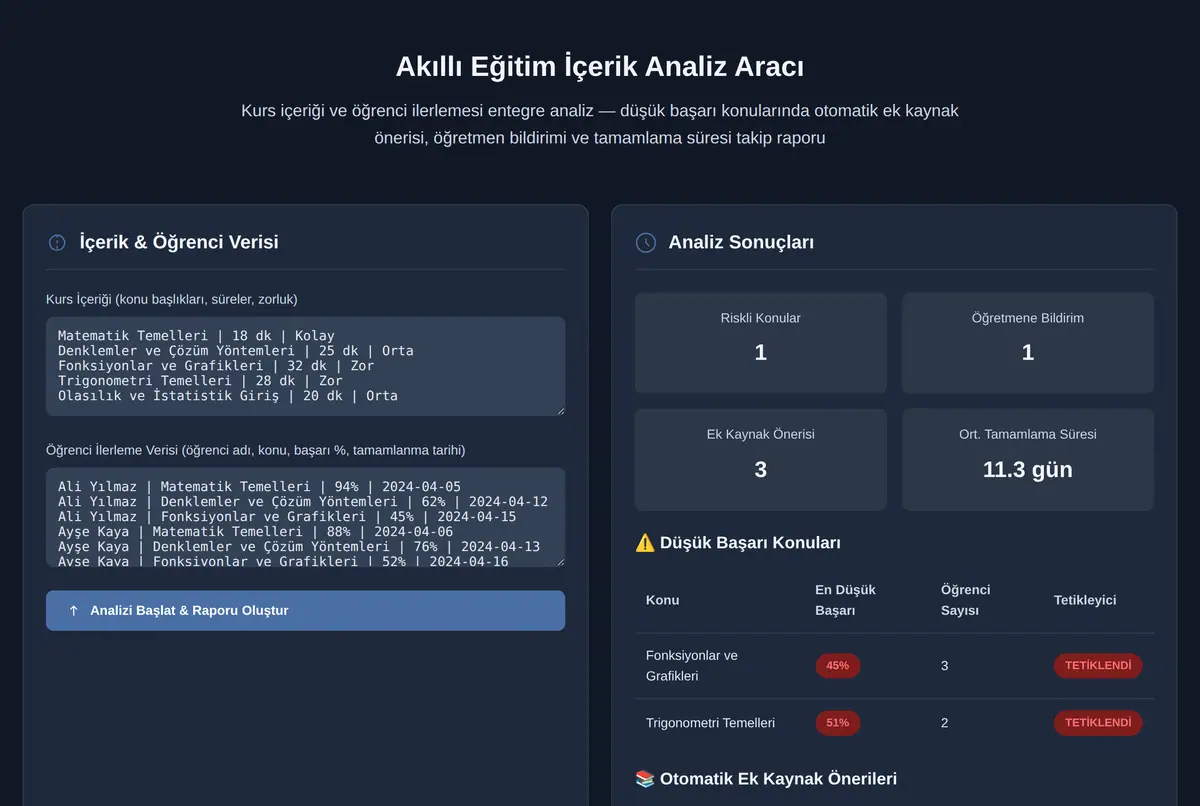Click the Konu column header

click(662, 600)
